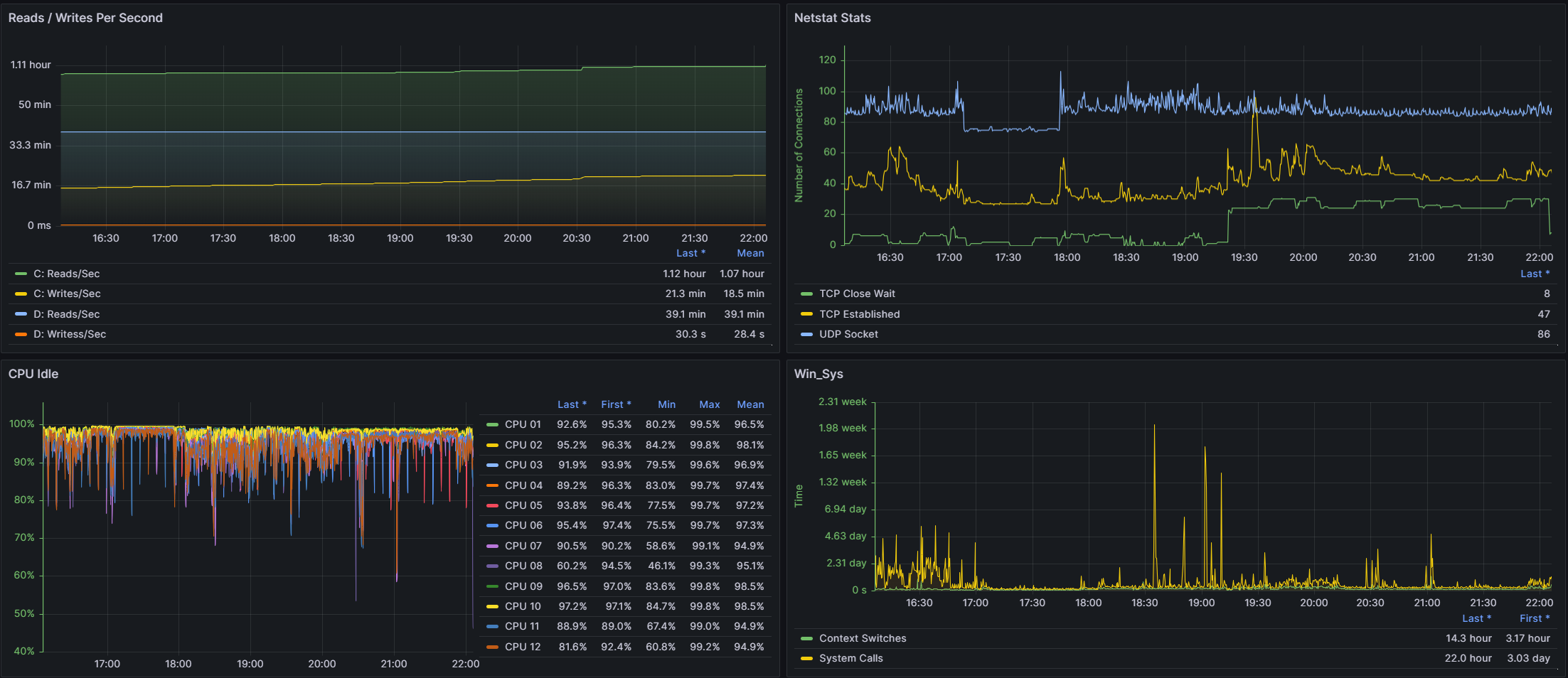The width and height of the screenshot is (1568, 678).
Task: Select CPU 06 legend entry
Action: (x=523, y=525)
